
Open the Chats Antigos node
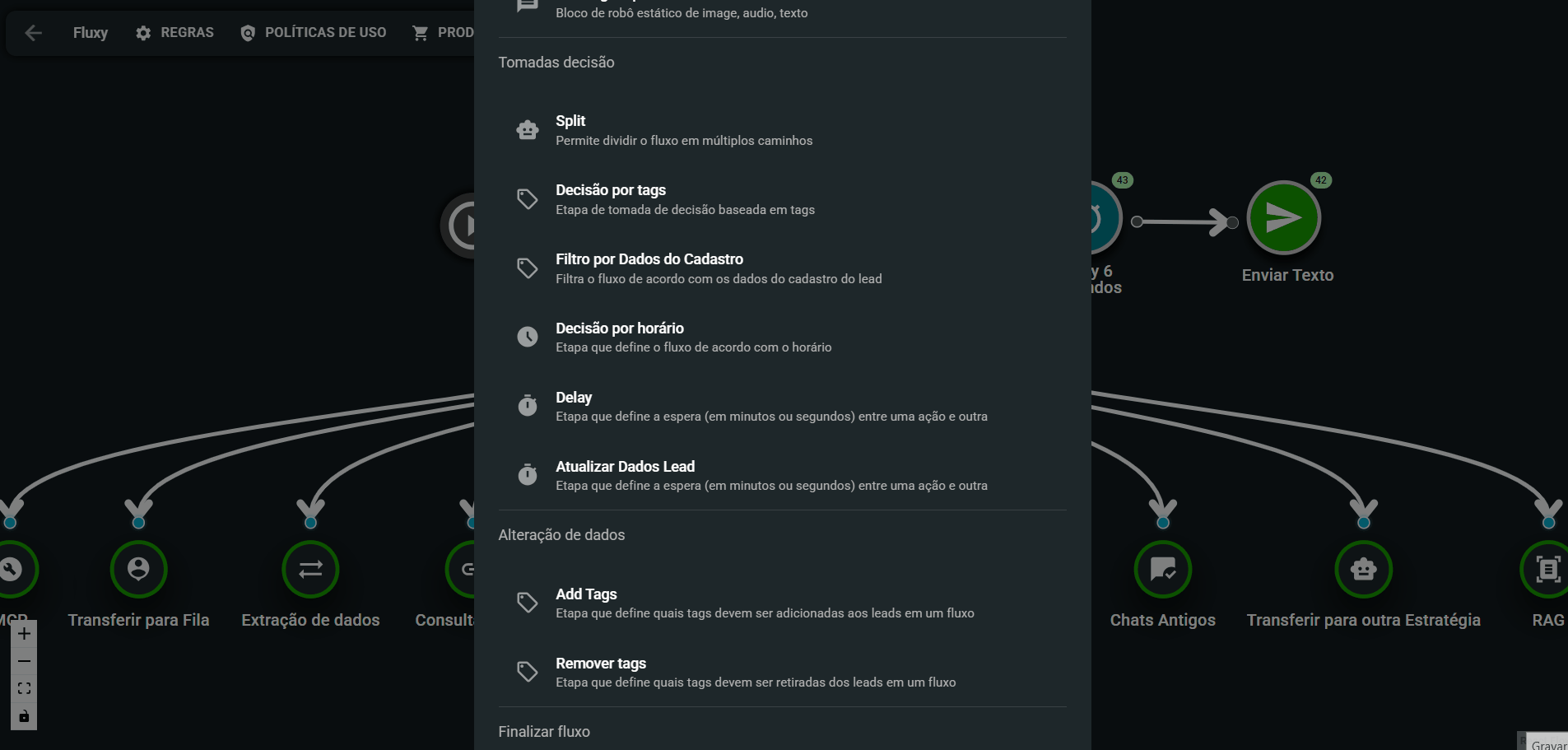tap(1162, 569)
